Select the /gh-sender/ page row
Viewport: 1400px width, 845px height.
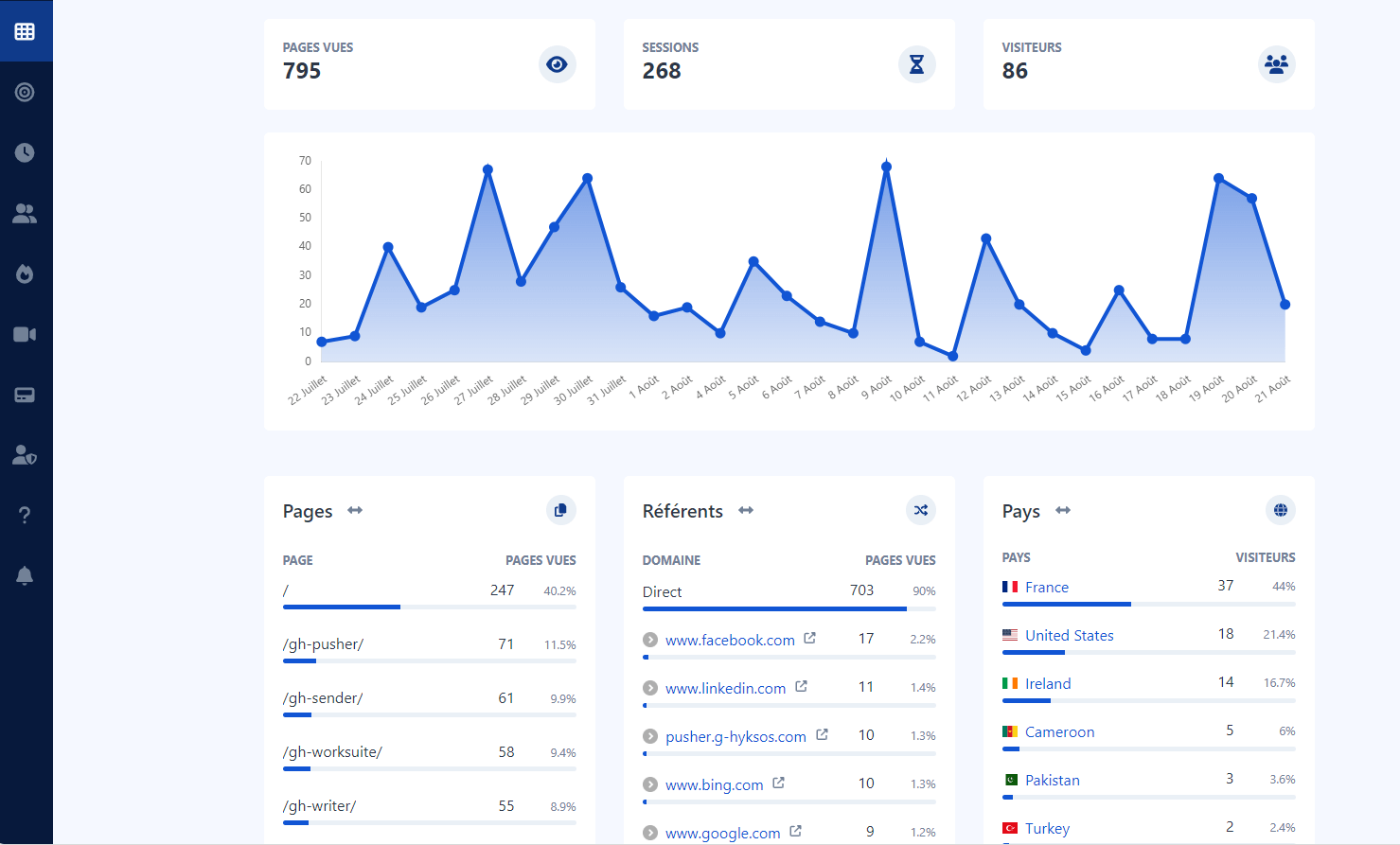(x=430, y=701)
